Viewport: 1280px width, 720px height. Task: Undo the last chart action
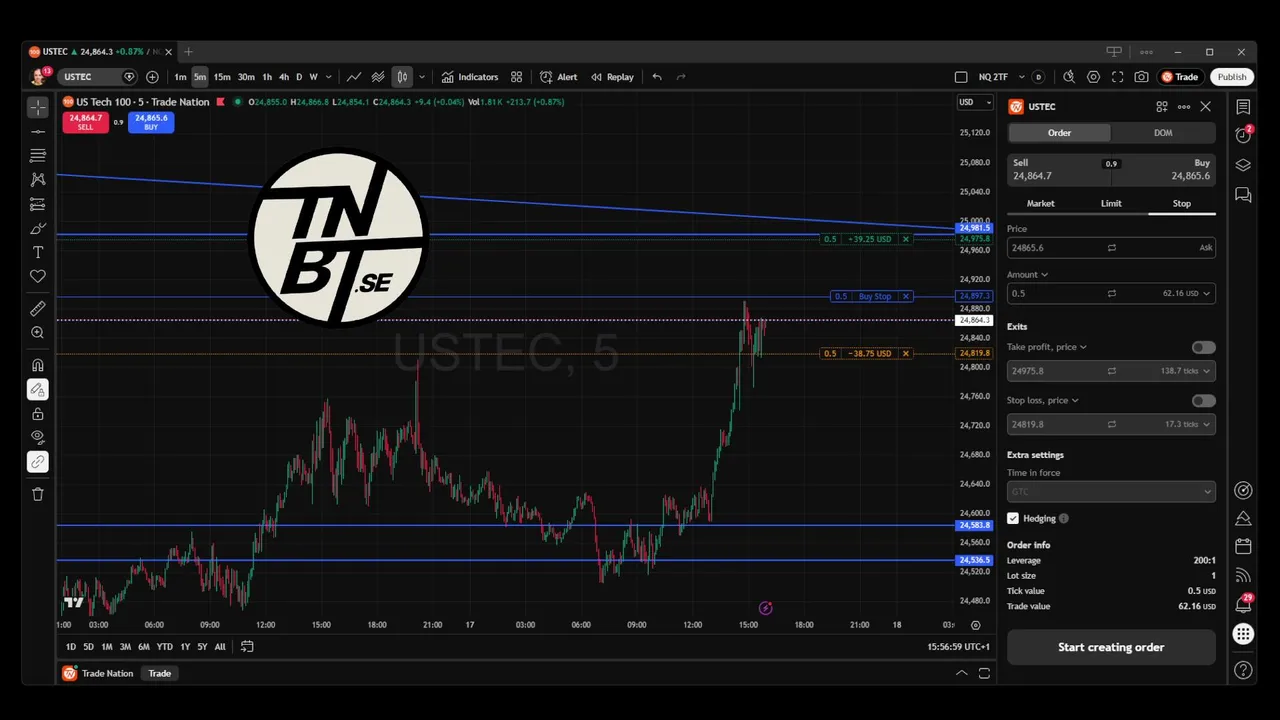[x=657, y=77]
